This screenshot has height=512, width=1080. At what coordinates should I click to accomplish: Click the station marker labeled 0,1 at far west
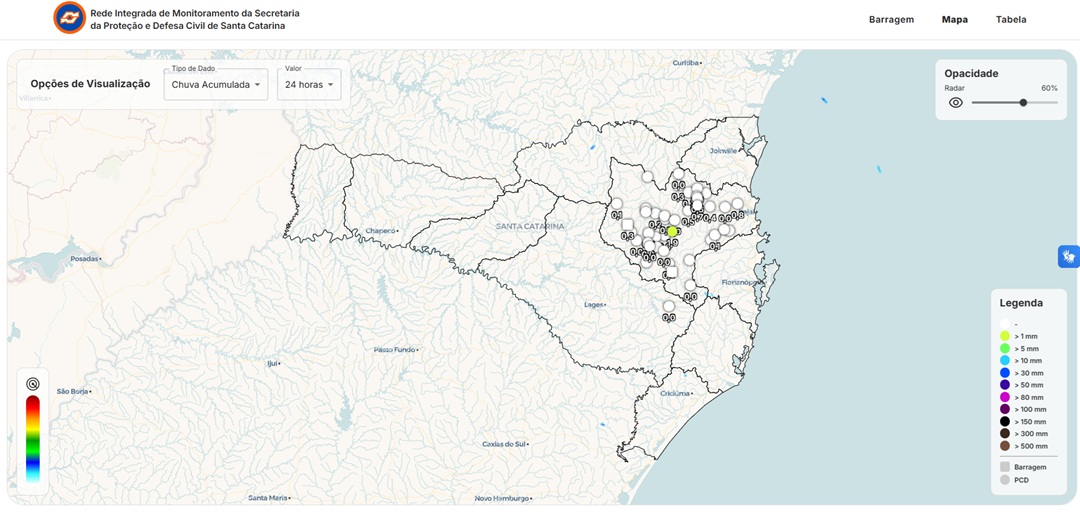tap(616, 204)
